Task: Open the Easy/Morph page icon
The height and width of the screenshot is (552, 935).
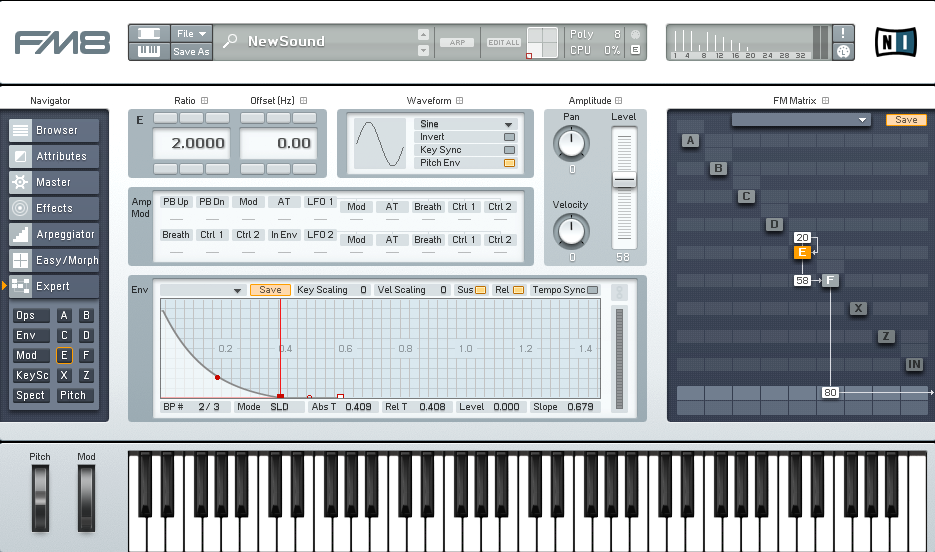Action: [20, 261]
